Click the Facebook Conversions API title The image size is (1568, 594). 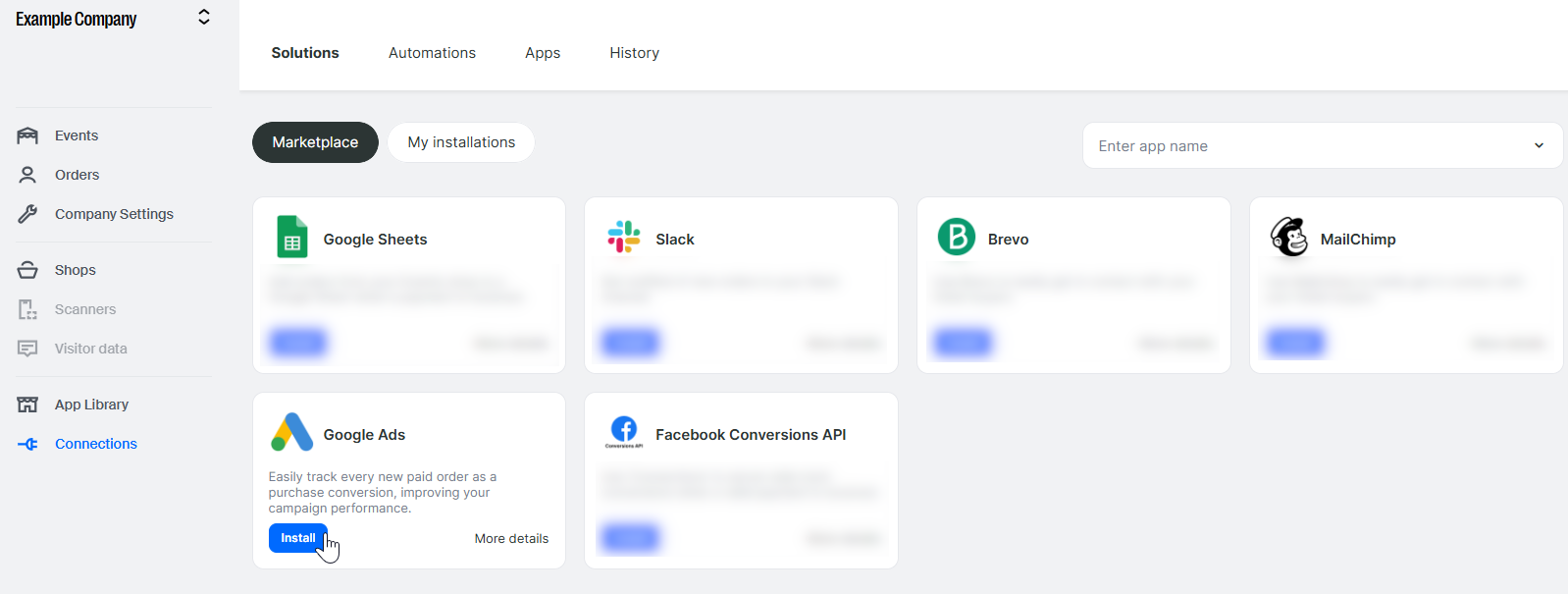751,435
